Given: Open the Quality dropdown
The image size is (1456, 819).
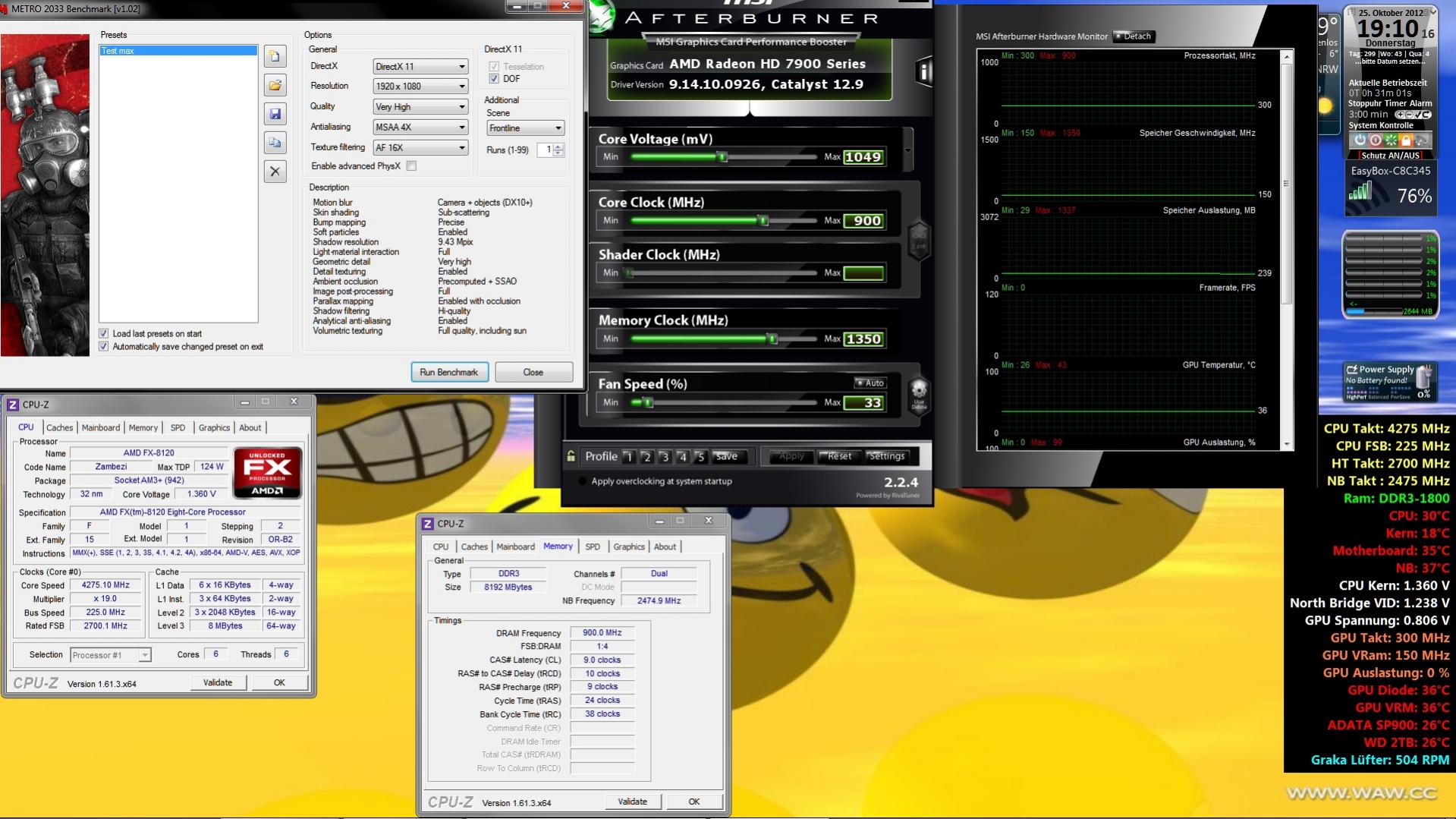Looking at the screenshot, I should [420, 107].
